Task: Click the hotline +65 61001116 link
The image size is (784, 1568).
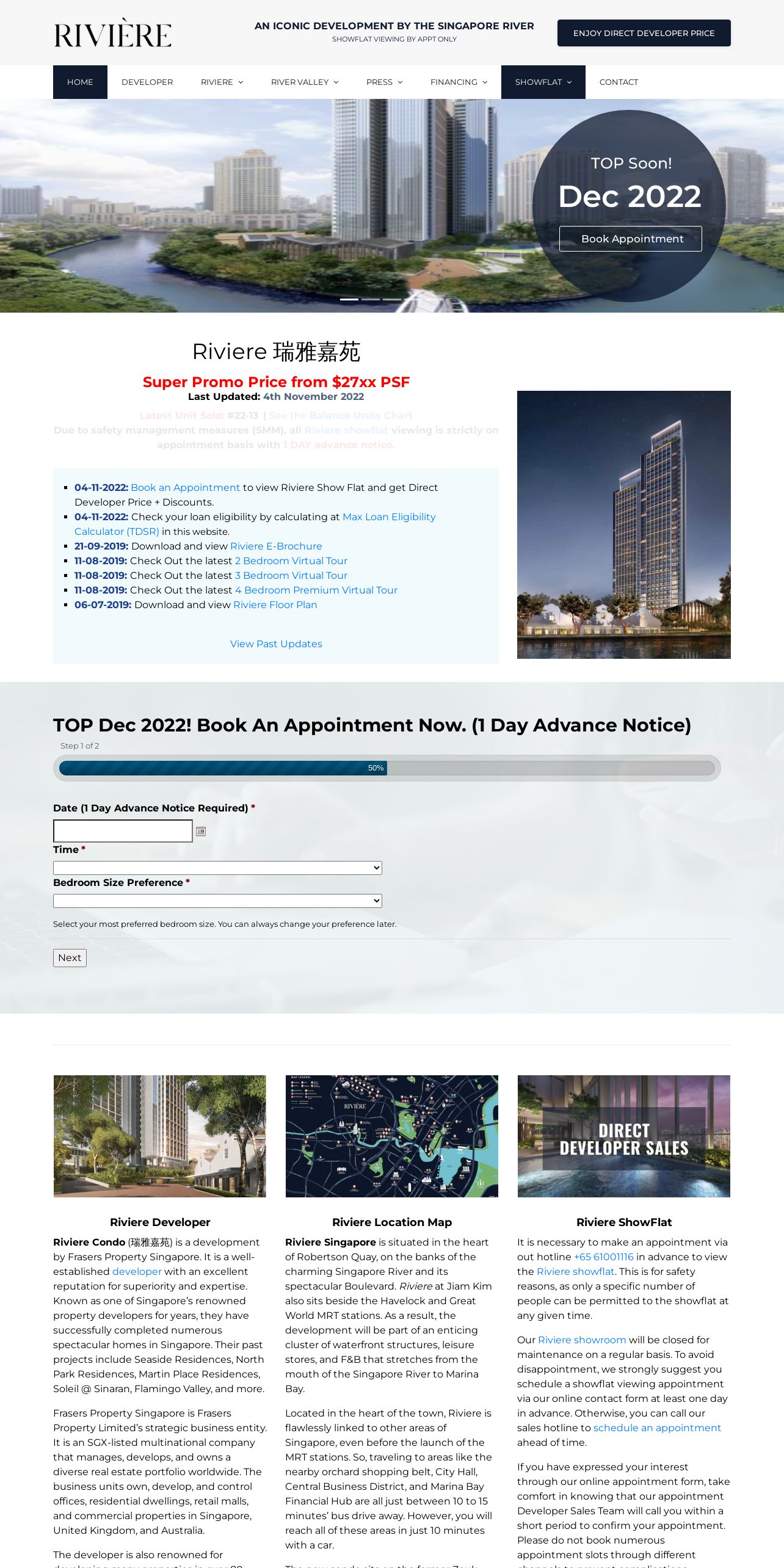Action: (604, 1257)
